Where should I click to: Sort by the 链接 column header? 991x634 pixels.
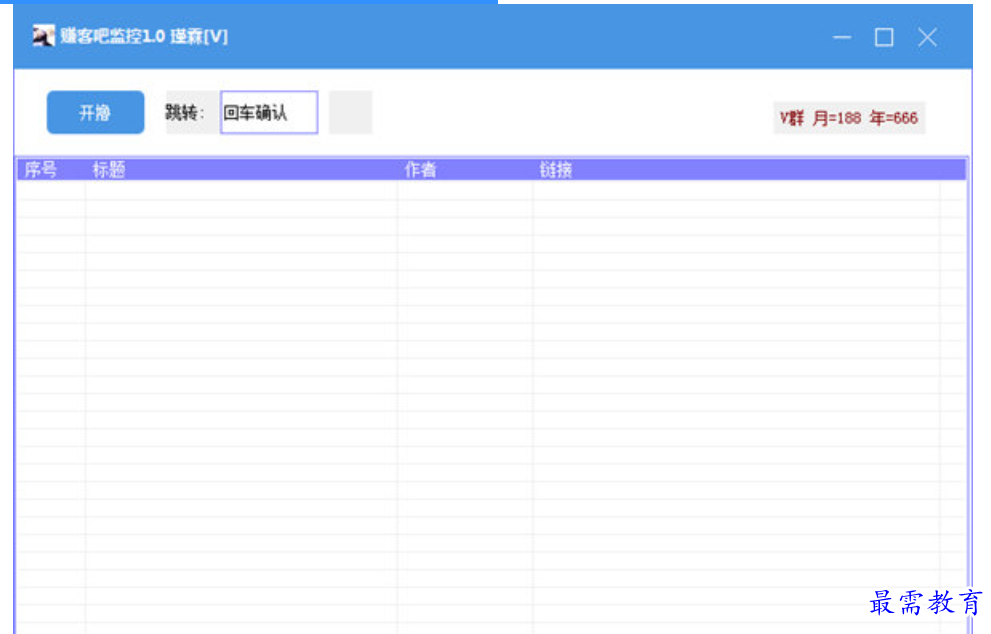(x=736, y=169)
